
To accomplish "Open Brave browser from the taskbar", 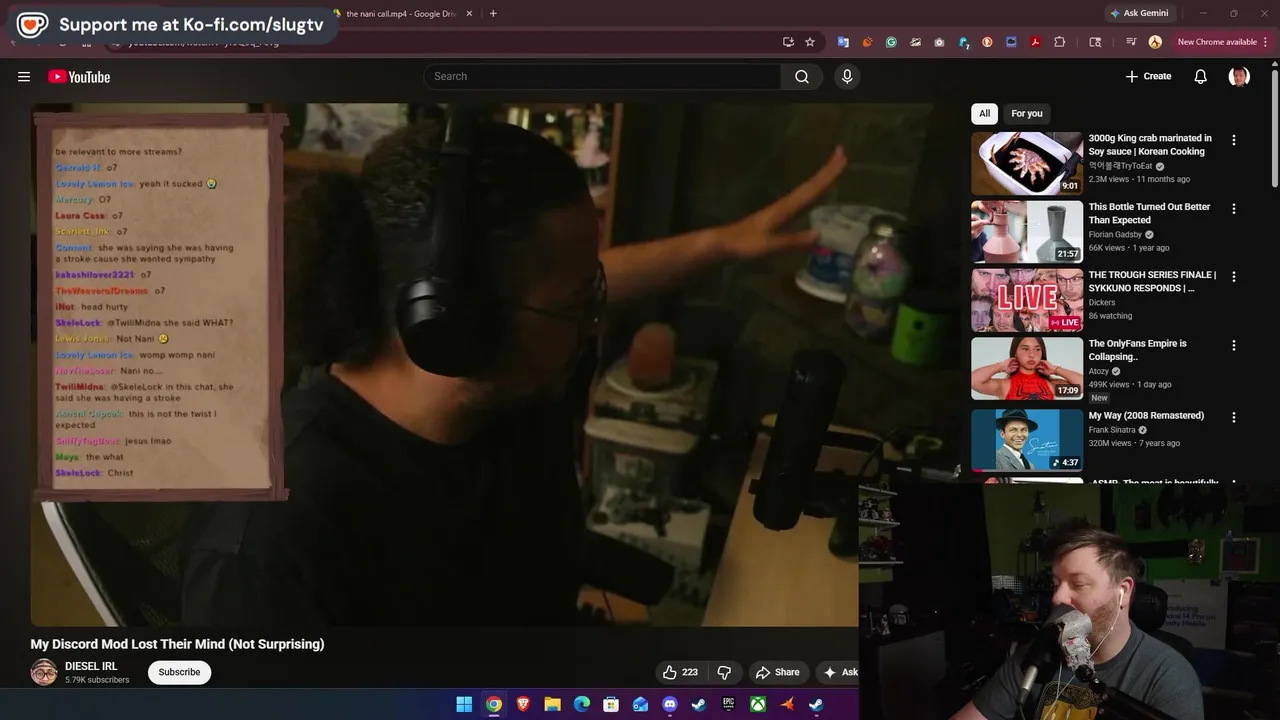I will pyautogui.click(x=523, y=705).
